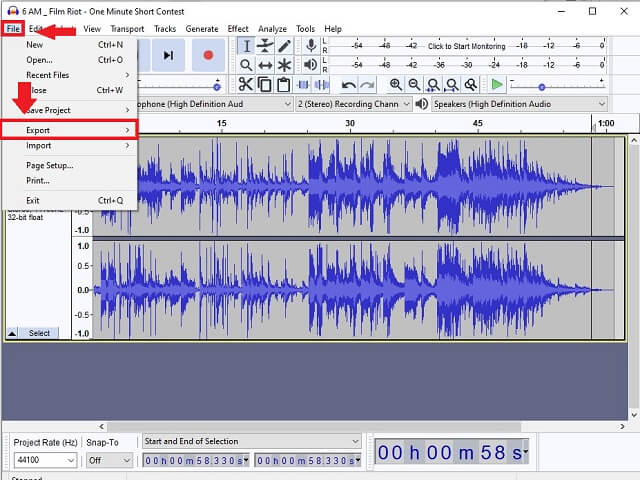Open the Tracks menu
This screenshot has width=640, height=480.
click(x=165, y=29)
